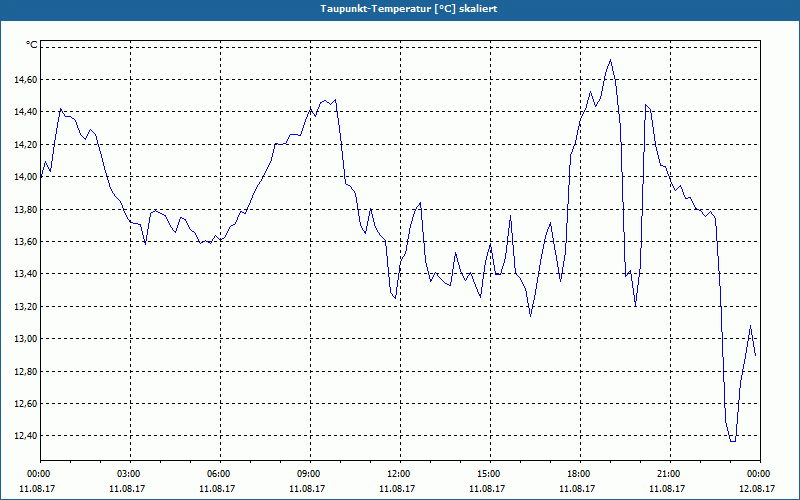Select the 14,20 y-axis label
The height and width of the screenshot is (500, 800).
28,144
